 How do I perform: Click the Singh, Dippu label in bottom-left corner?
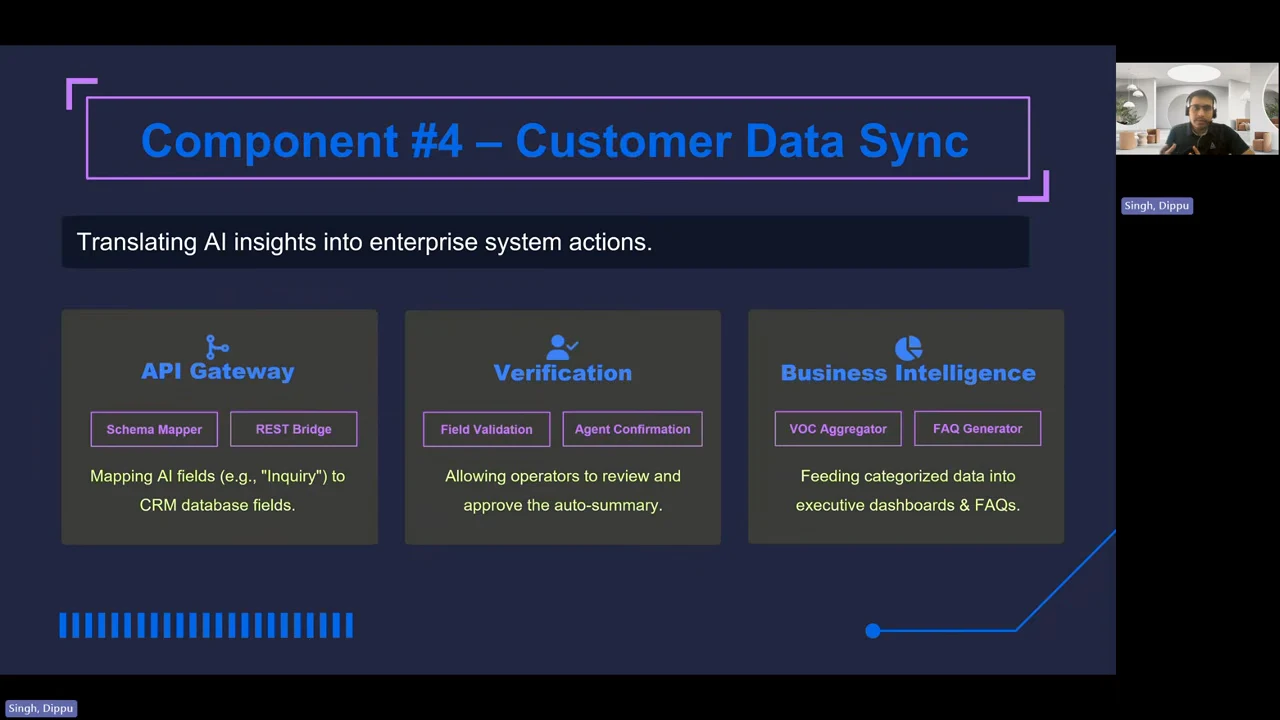[x=41, y=708]
